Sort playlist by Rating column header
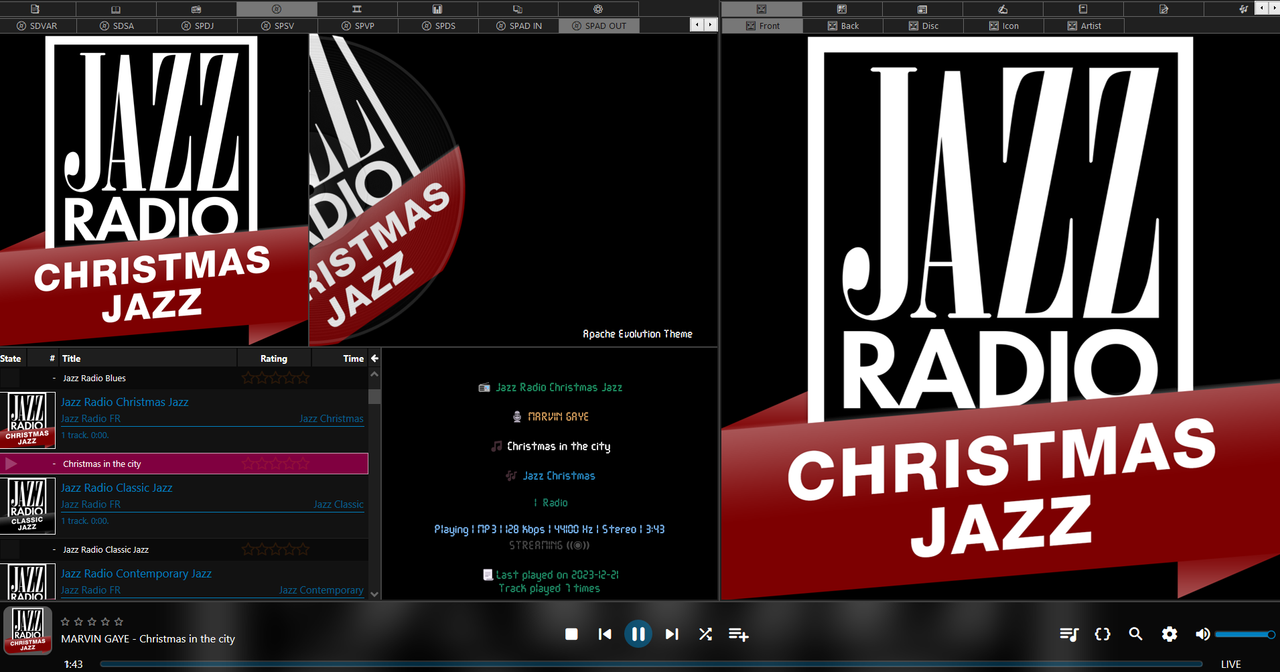Image resolution: width=1280 pixels, height=672 pixels. tap(274, 358)
